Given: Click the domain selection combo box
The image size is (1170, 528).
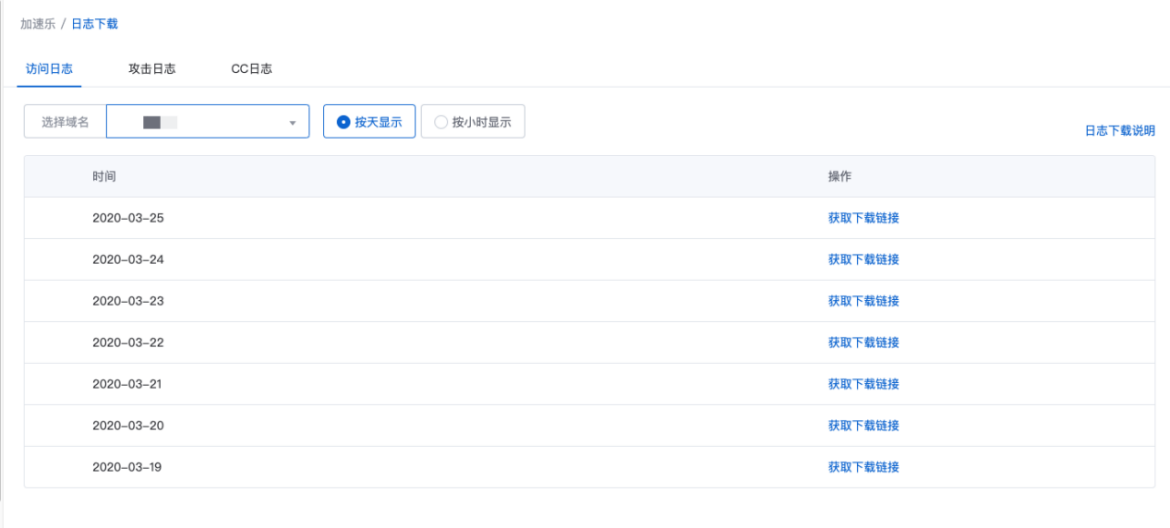Looking at the screenshot, I should (207, 122).
